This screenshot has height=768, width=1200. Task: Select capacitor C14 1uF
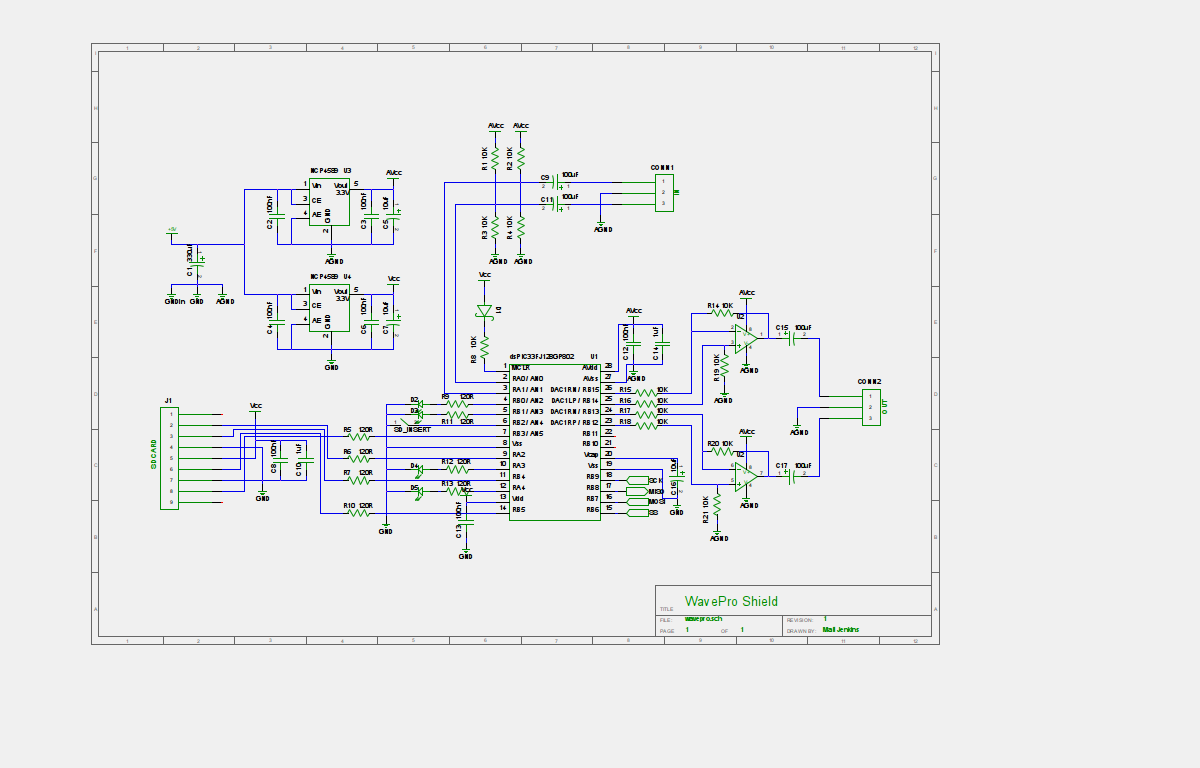point(662,342)
